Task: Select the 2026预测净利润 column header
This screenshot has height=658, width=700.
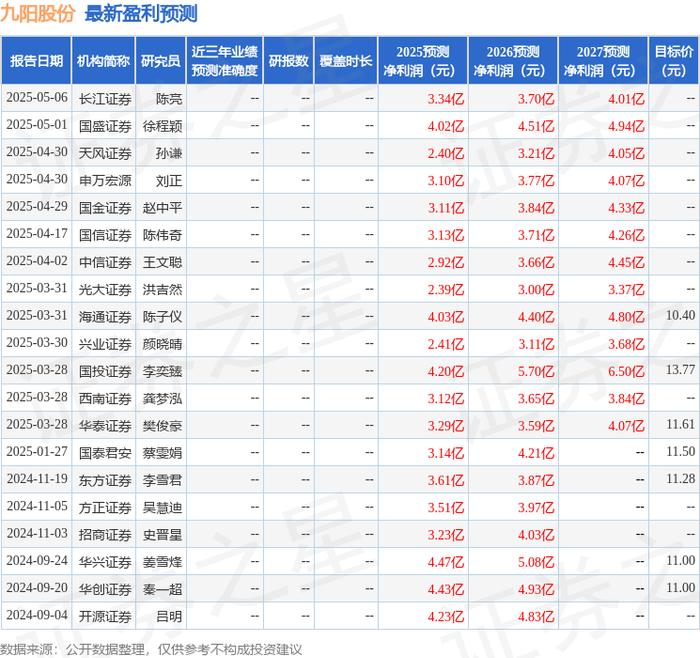Action: pyautogui.click(x=513, y=61)
